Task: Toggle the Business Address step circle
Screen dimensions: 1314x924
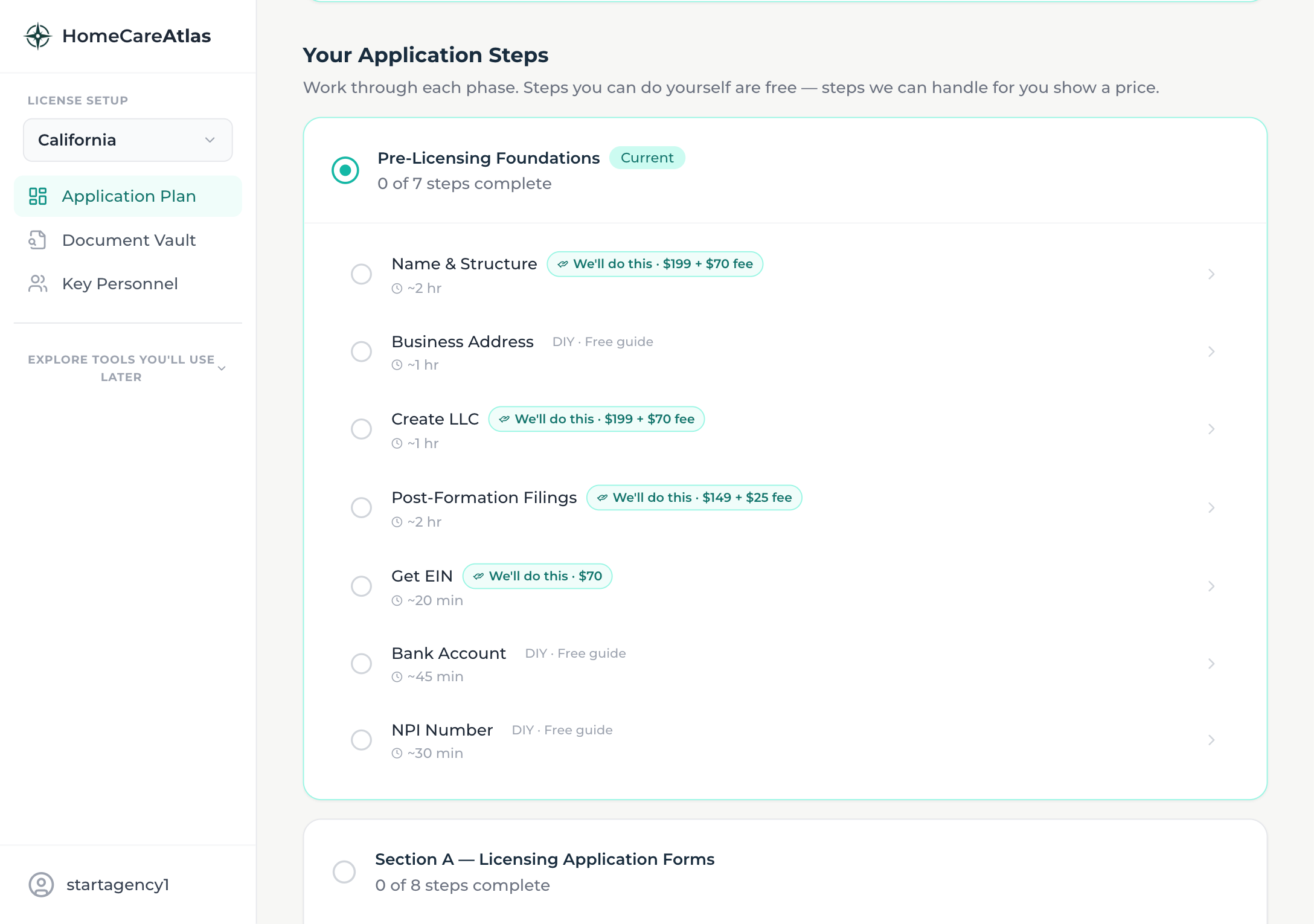Action: pyautogui.click(x=361, y=351)
